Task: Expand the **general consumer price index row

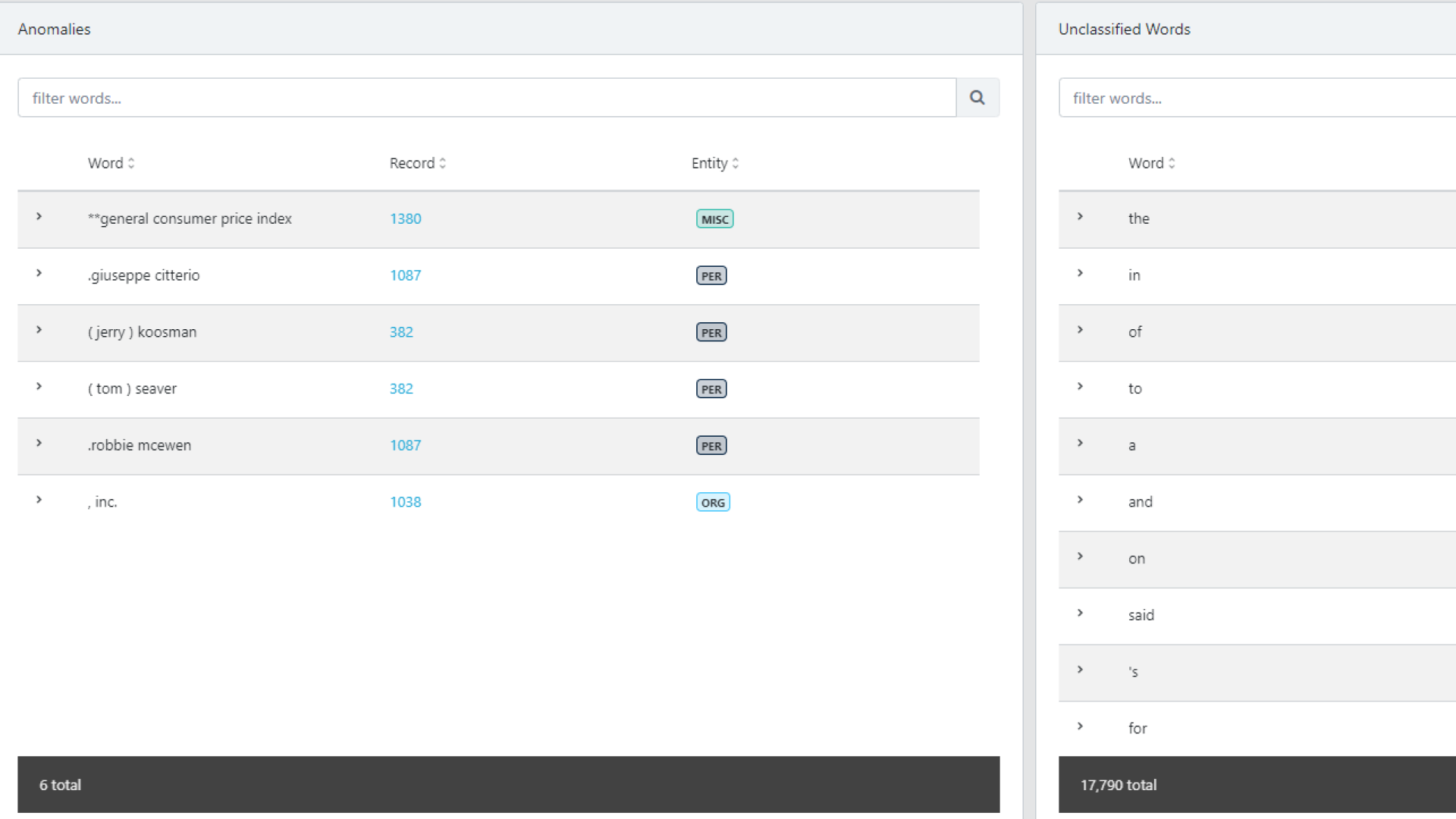Action: [39, 217]
